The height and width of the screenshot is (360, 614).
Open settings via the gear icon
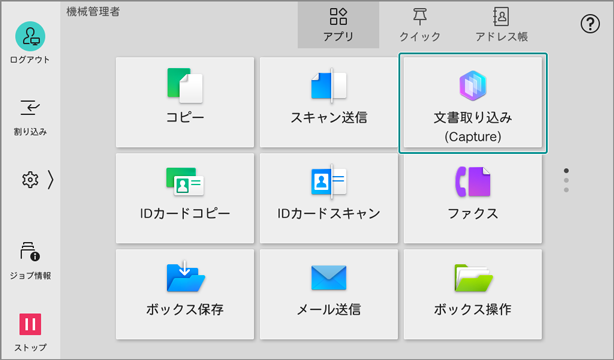tap(30, 180)
